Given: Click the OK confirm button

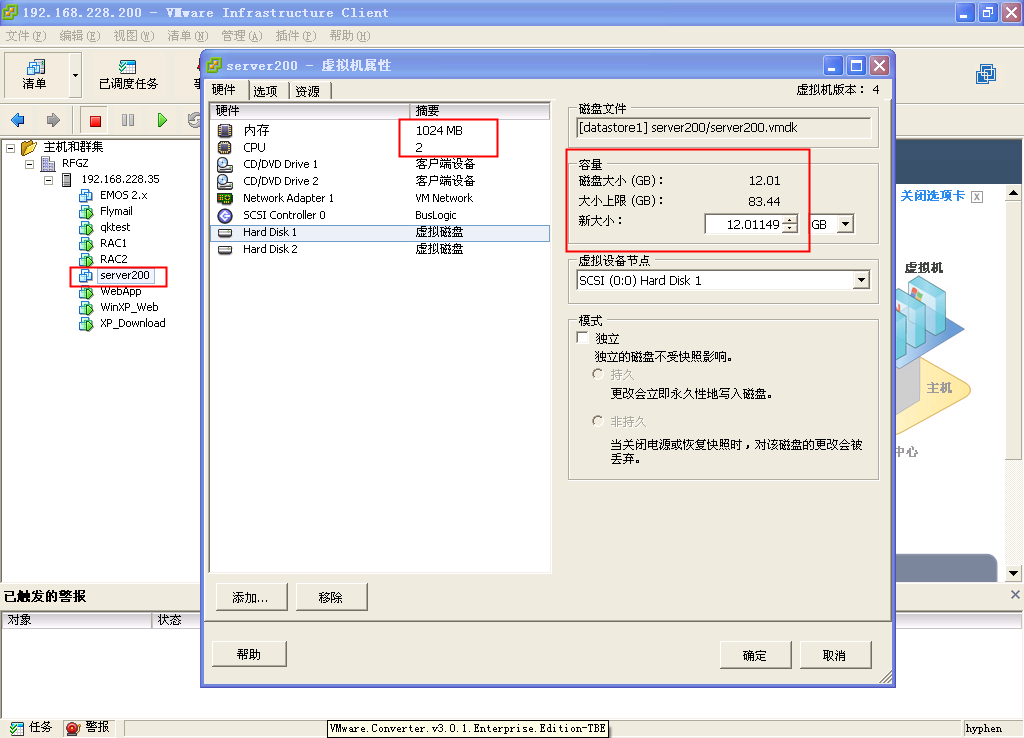Looking at the screenshot, I should pos(755,655).
